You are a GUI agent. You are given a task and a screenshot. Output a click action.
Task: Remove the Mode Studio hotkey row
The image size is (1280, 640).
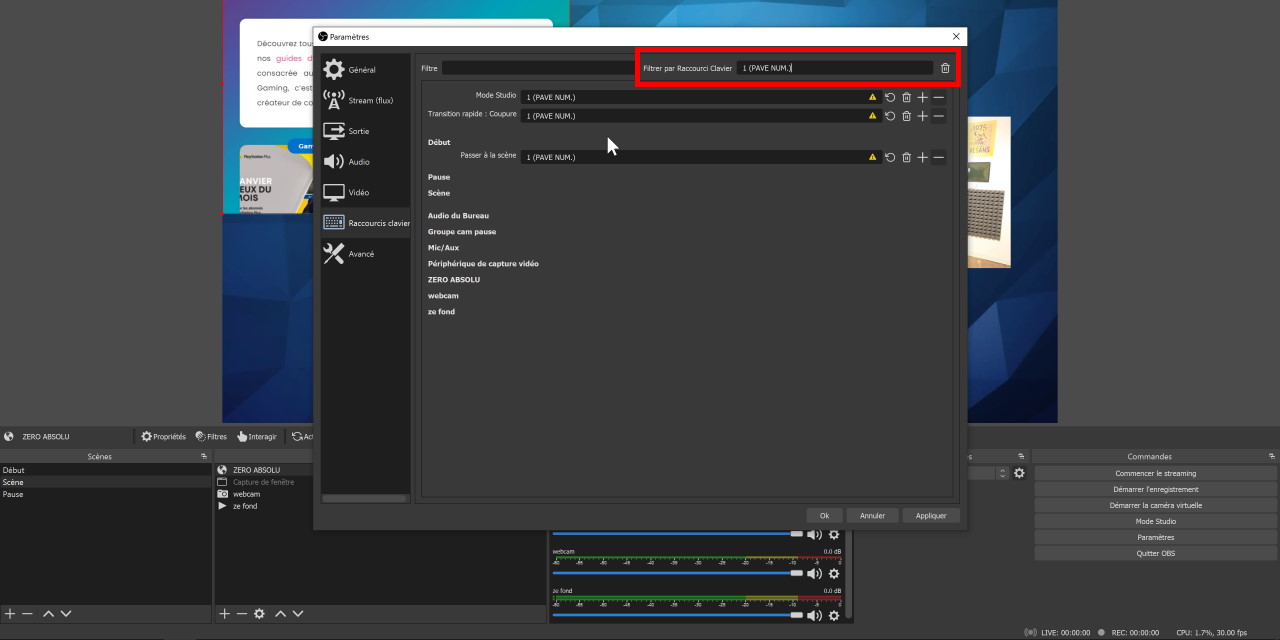point(938,97)
